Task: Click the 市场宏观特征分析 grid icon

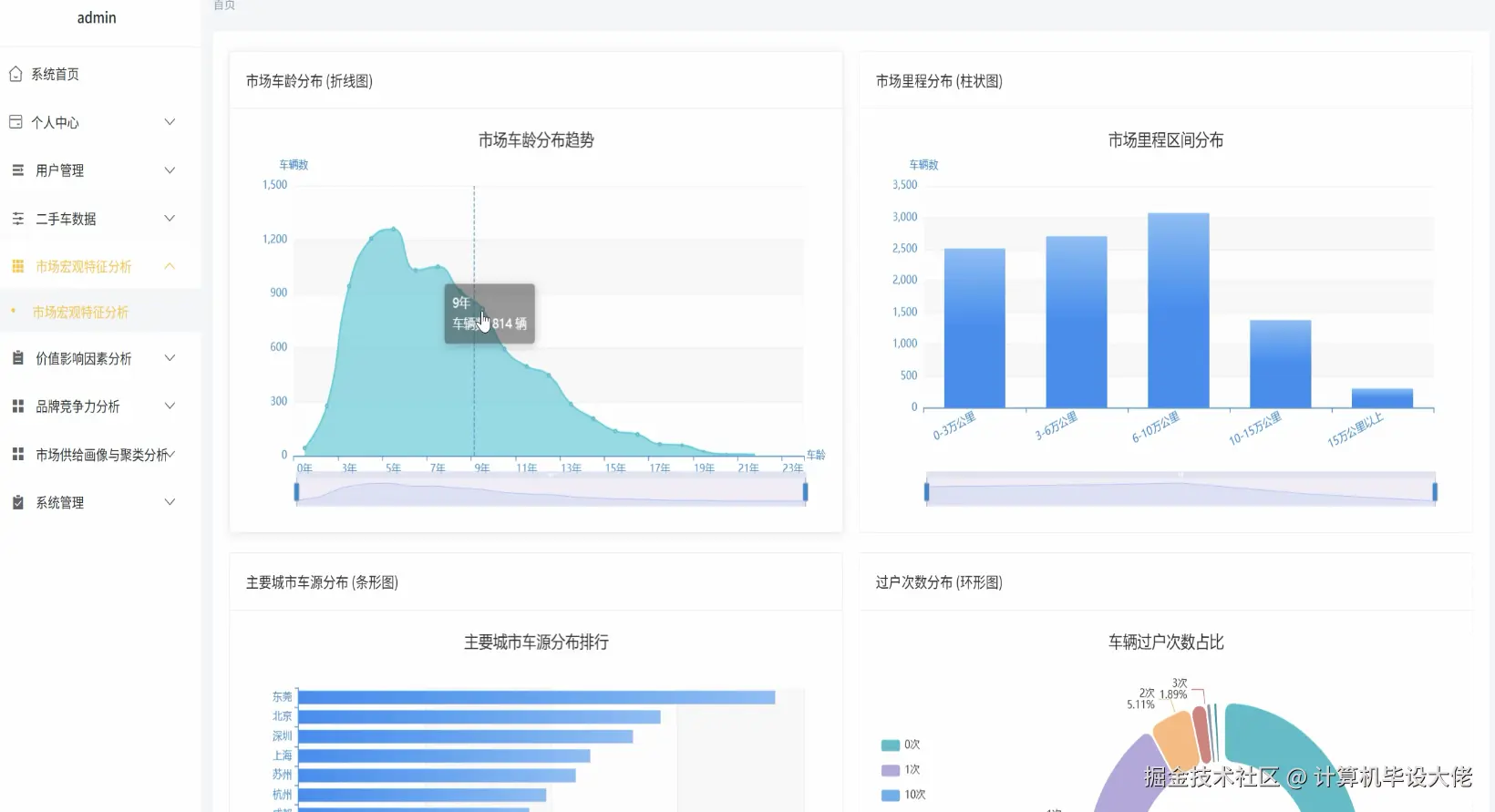Action: point(17,266)
